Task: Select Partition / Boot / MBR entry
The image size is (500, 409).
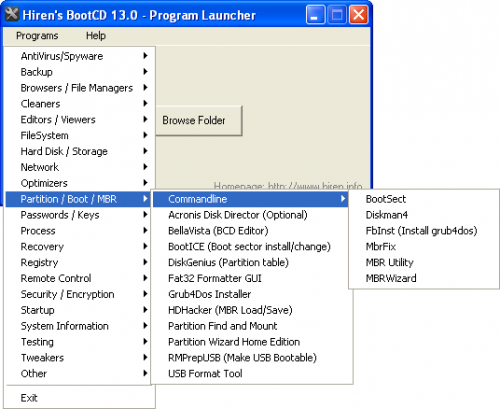Action: coord(78,199)
